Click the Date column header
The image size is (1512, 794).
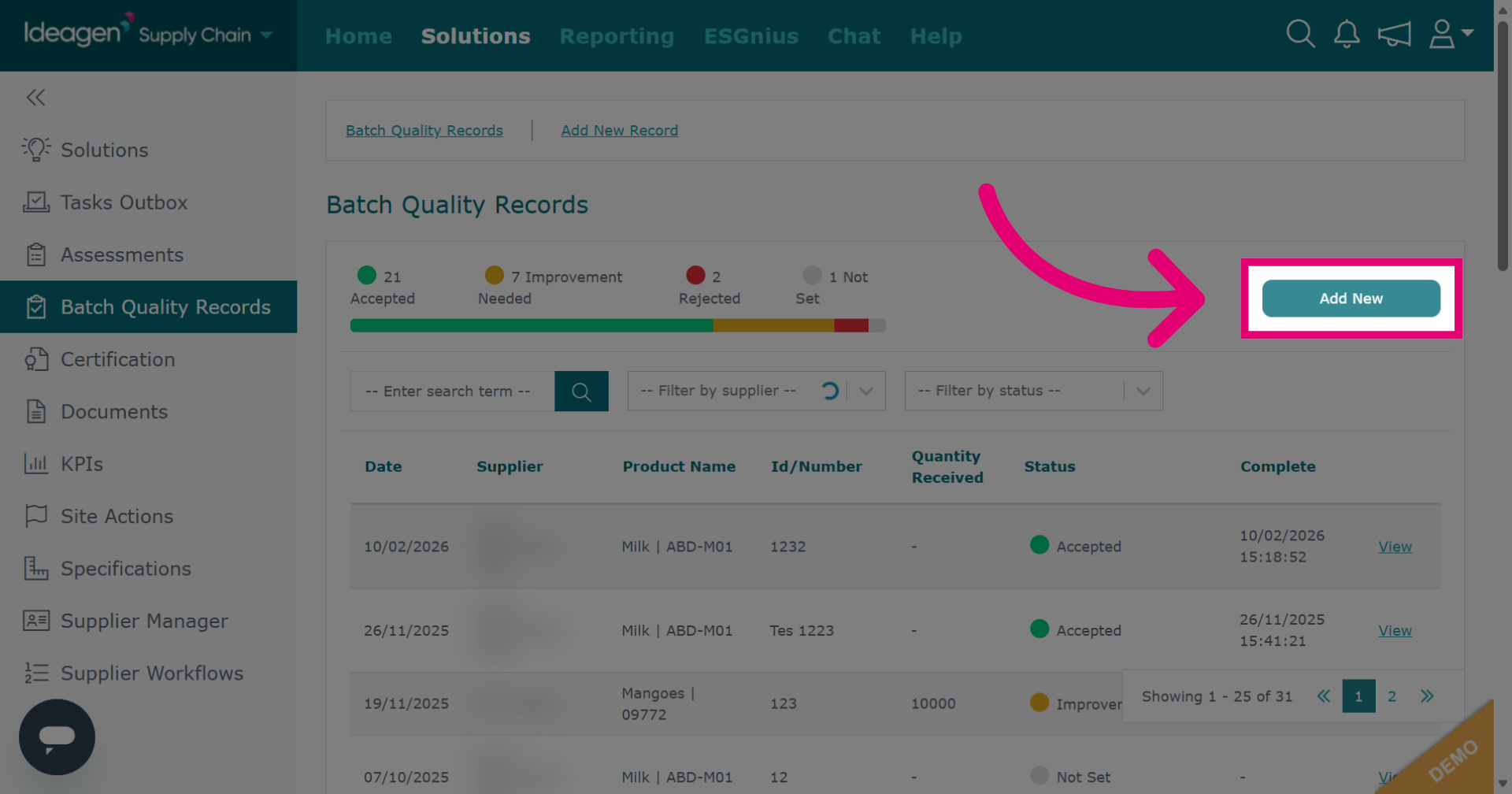(384, 466)
